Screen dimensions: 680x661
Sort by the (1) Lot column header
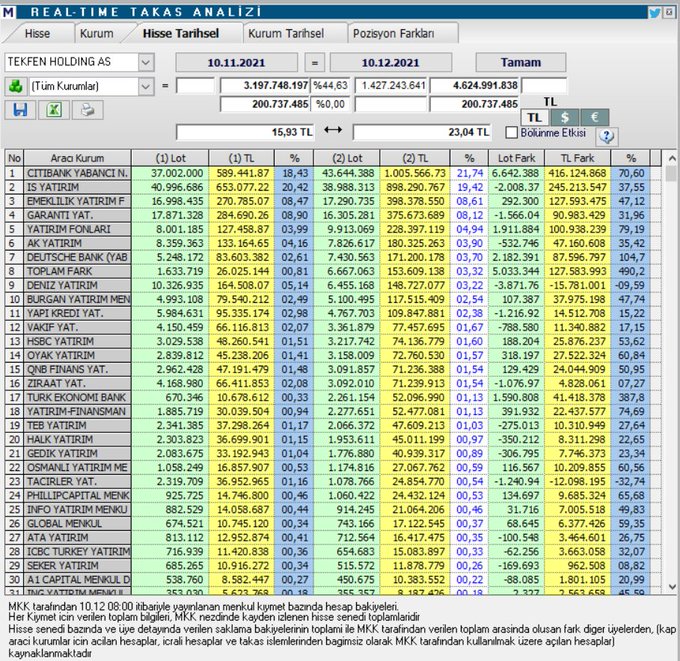click(170, 158)
